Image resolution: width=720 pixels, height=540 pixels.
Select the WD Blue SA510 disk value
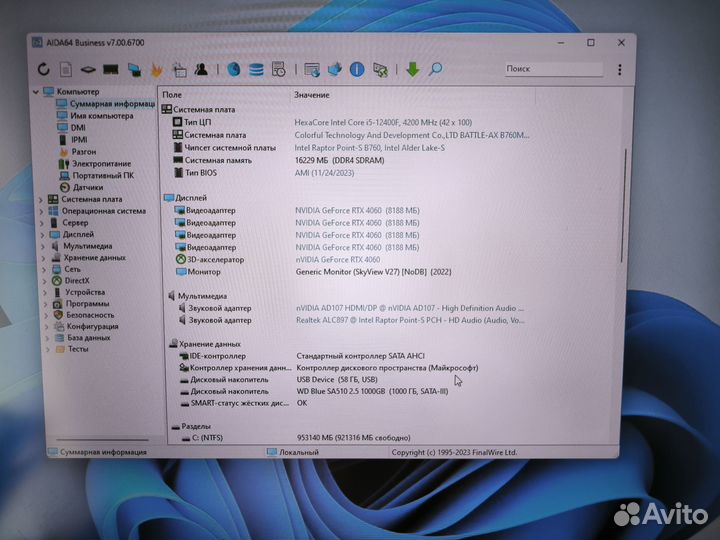coord(372,391)
